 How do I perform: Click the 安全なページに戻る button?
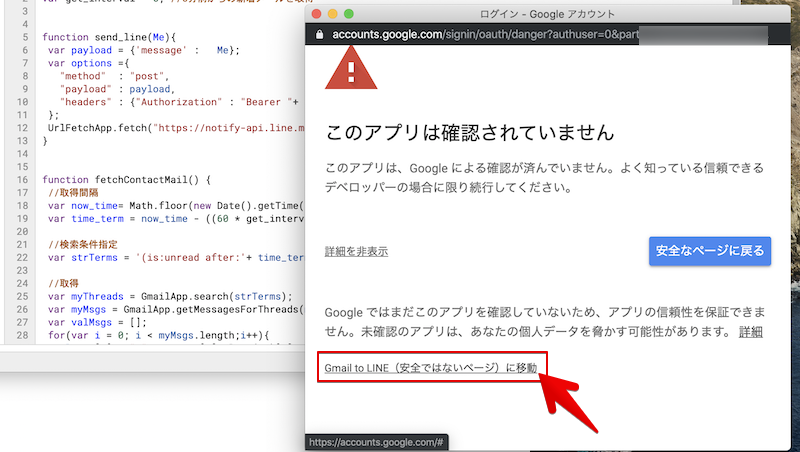pyautogui.click(x=710, y=250)
